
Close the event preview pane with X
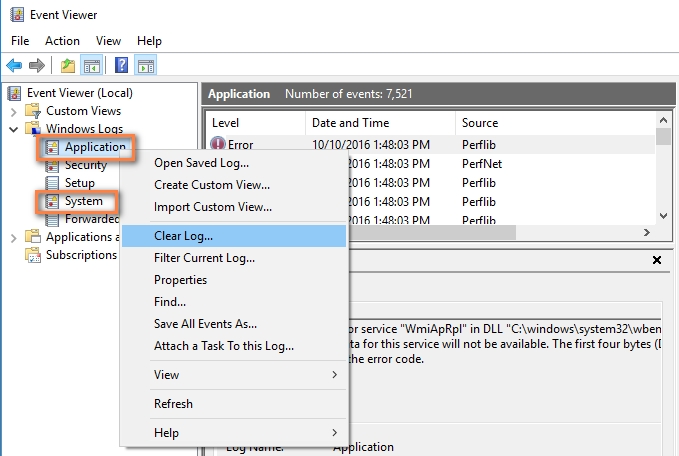click(x=656, y=260)
